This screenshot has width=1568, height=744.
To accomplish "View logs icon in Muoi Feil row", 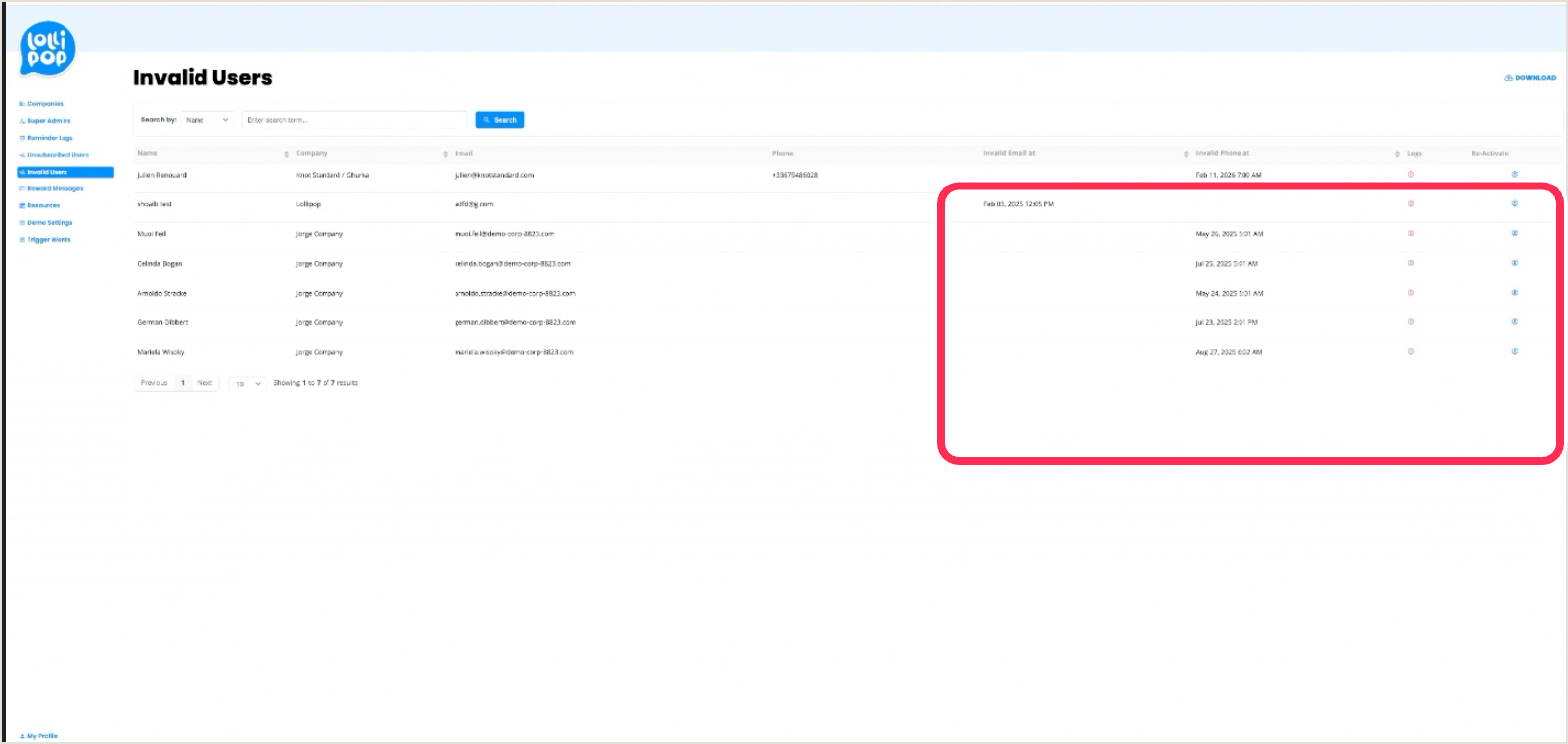I will pos(1411,234).
